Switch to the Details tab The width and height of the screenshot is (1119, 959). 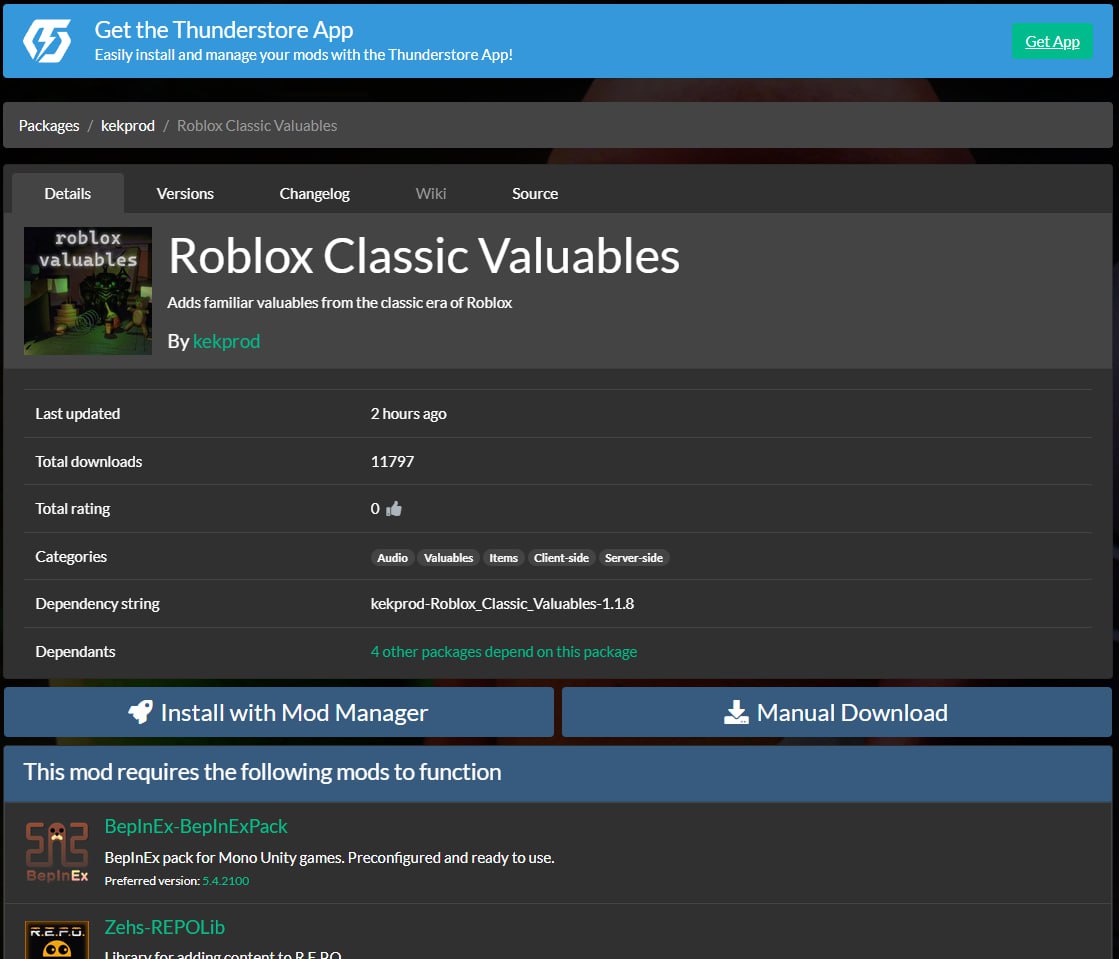pyautogui.click(x=68, y=193)
